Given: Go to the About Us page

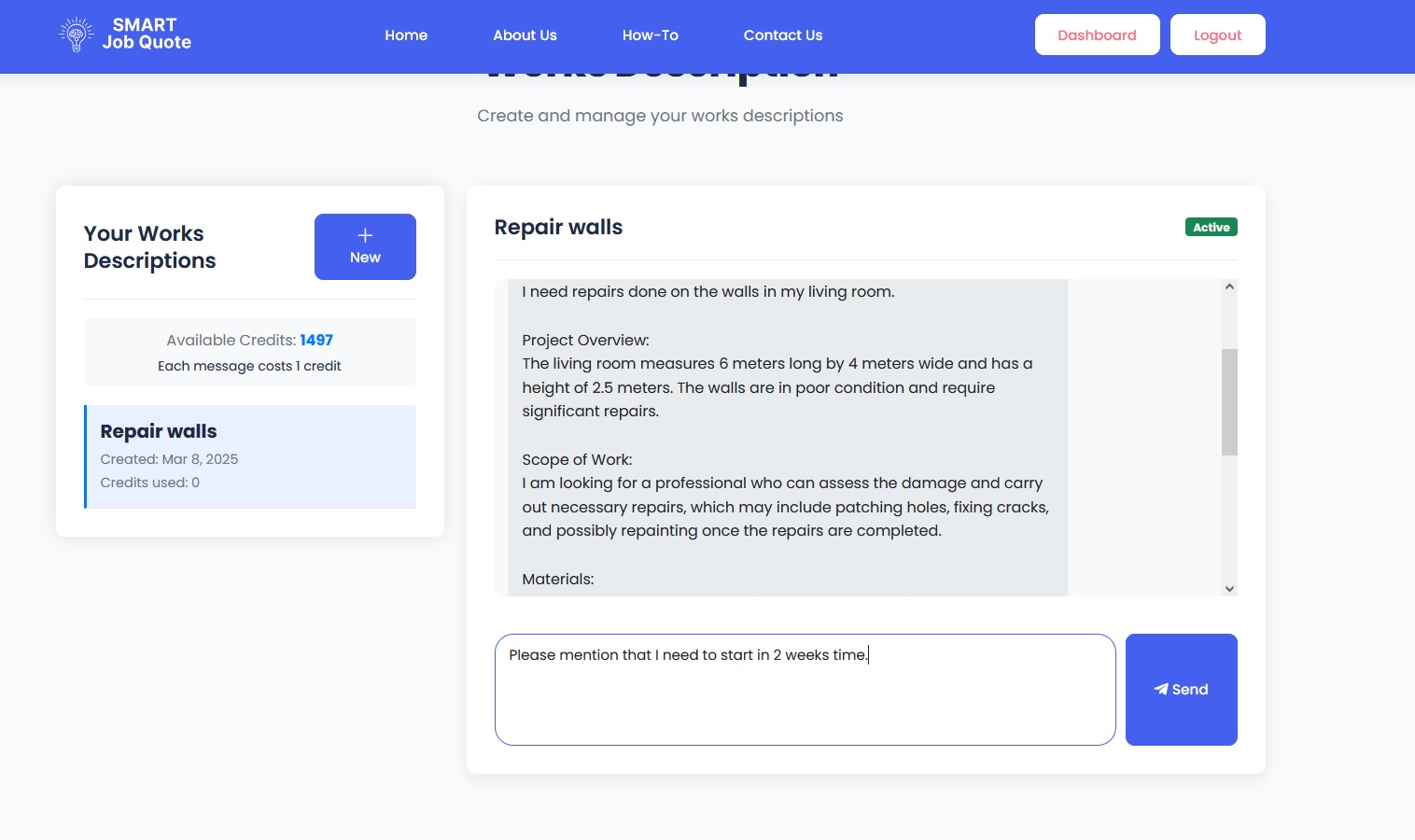Looking at the screenshot, I should [525, 35].
